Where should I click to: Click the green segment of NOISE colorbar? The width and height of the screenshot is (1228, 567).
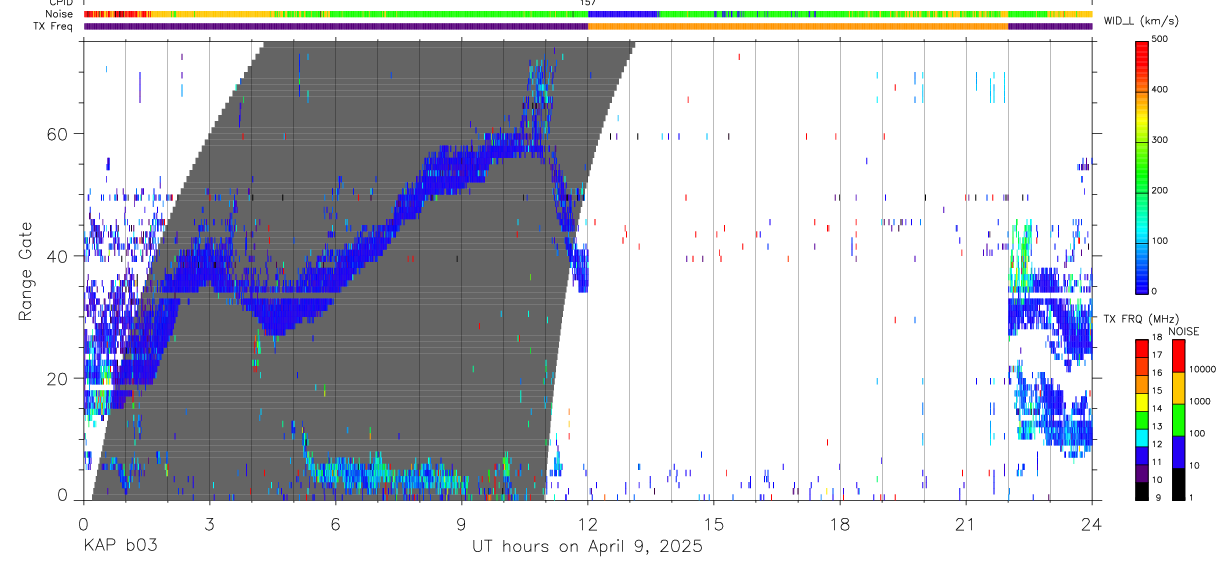(1179, 420)
